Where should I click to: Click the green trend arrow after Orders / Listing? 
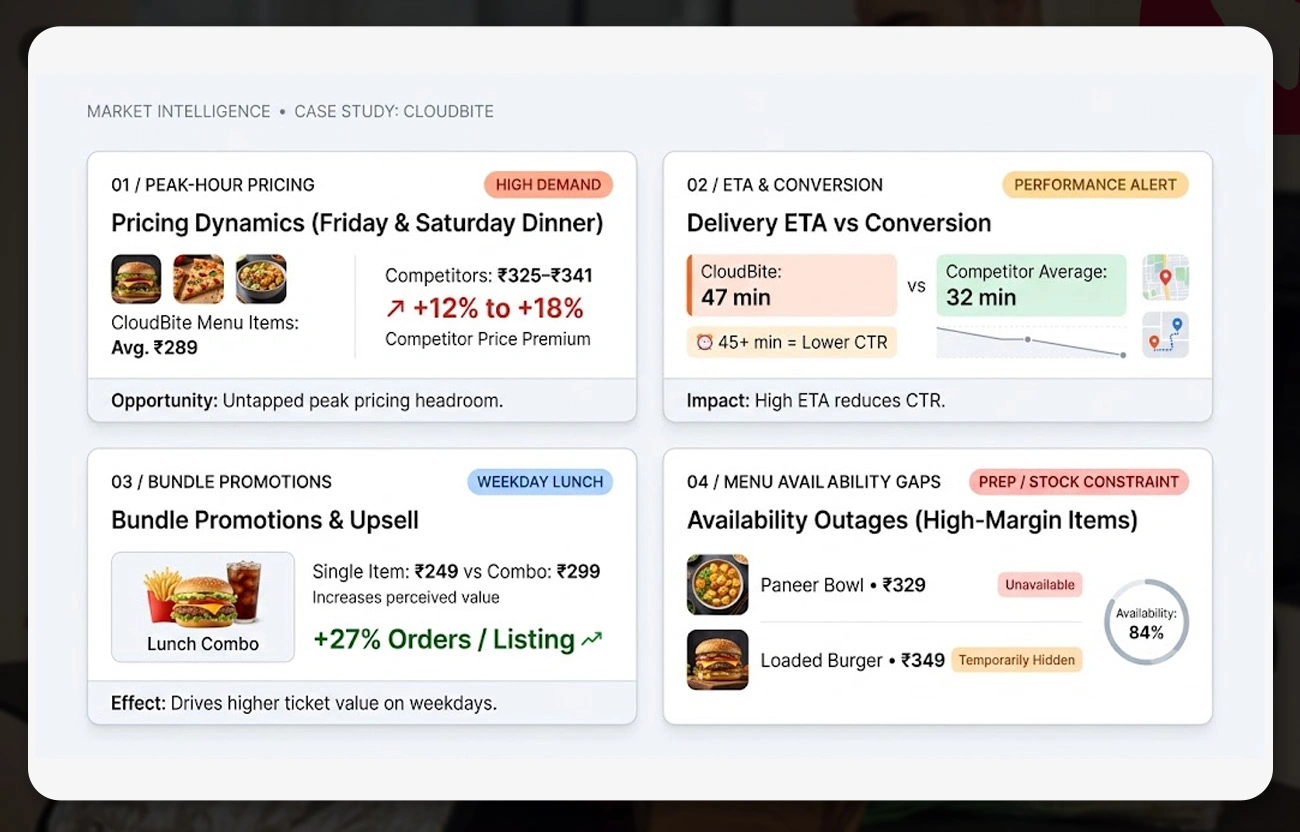(x=592, y=639)
